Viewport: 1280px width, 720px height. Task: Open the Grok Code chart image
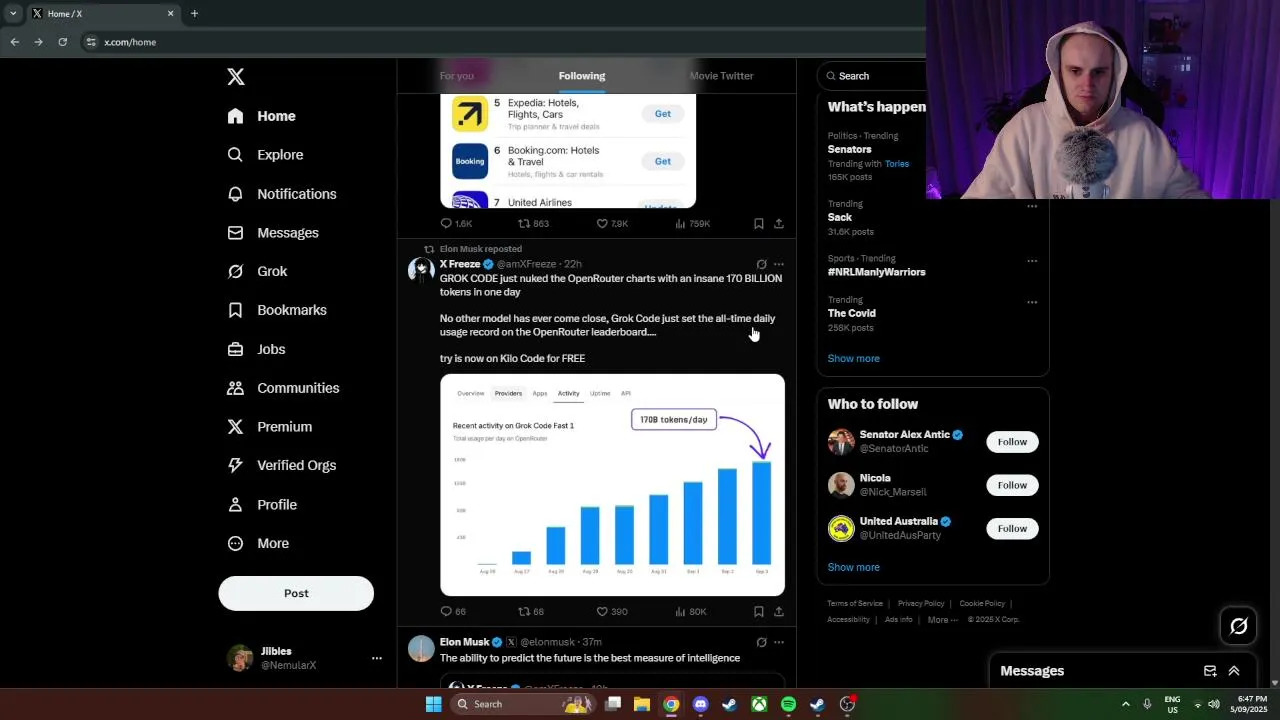(x=612, y=485)
